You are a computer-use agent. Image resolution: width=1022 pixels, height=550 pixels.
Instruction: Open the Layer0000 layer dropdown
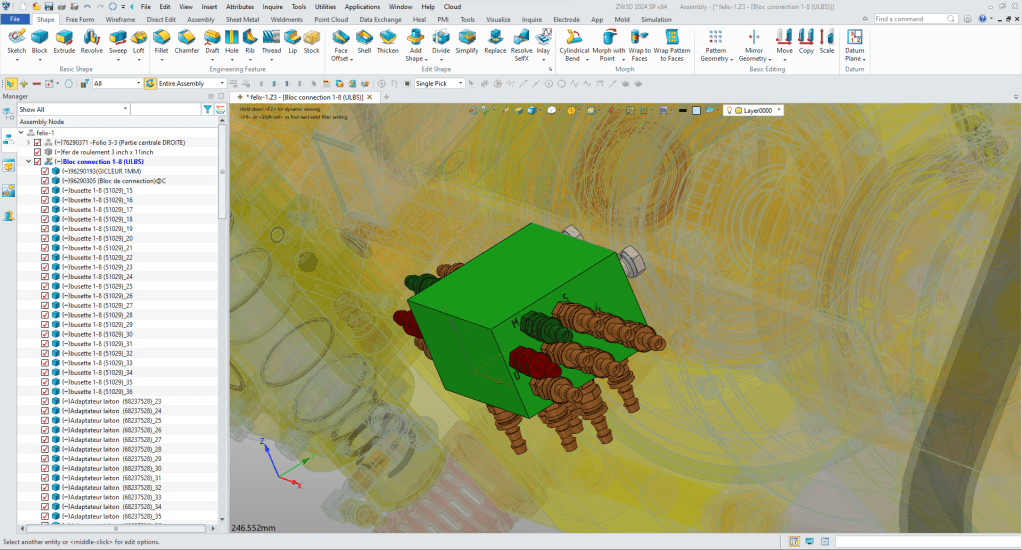pyautogui.click(x=778, y=110)
